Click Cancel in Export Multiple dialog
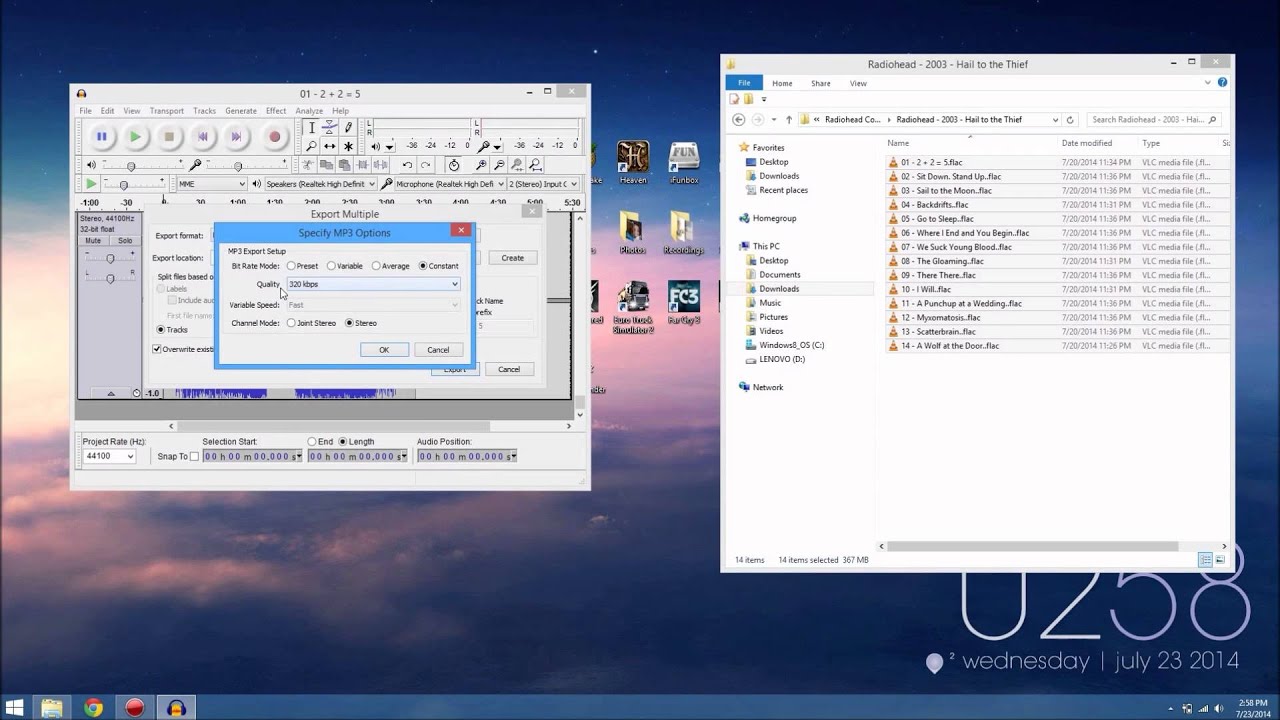1280x720 pixels. pos(509,369)
